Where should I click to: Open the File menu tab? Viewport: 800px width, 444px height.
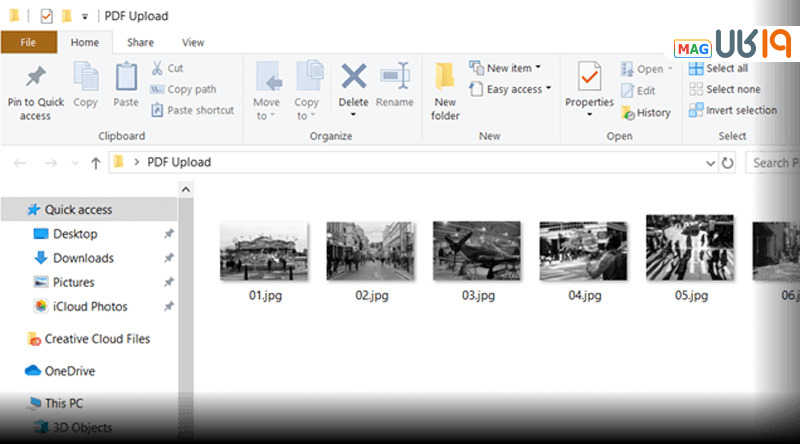pyautogui.click(x=28, y=42)
